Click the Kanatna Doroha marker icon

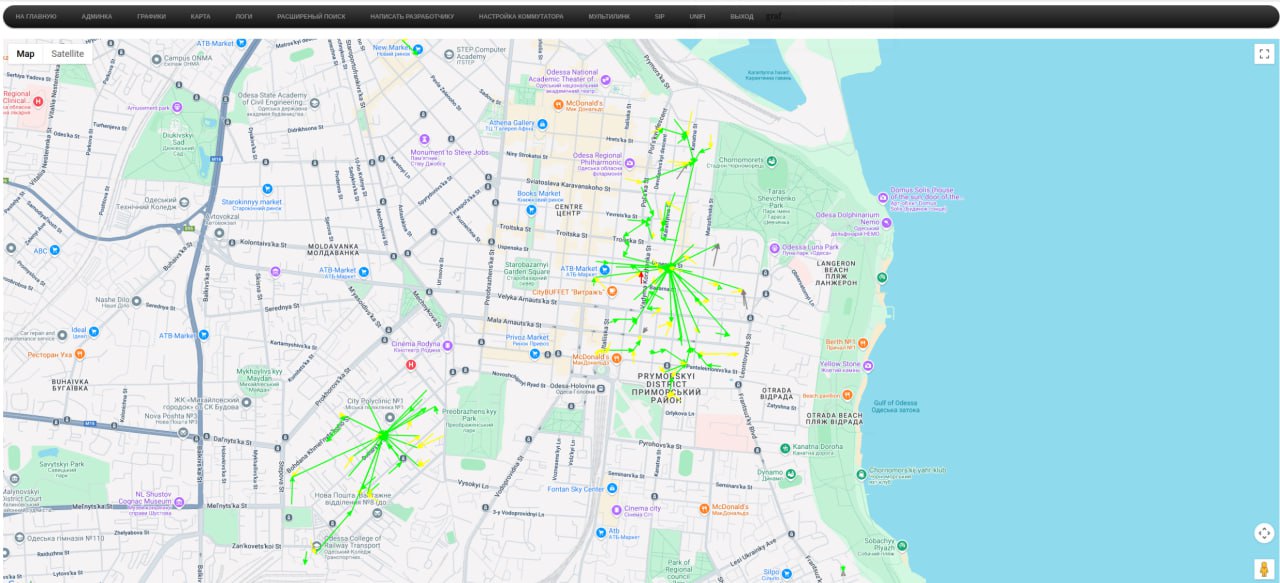tap(785, 448)
